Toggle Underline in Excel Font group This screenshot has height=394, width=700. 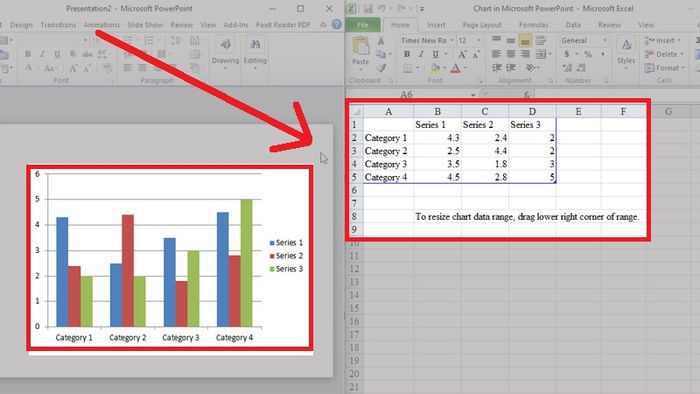435,54
